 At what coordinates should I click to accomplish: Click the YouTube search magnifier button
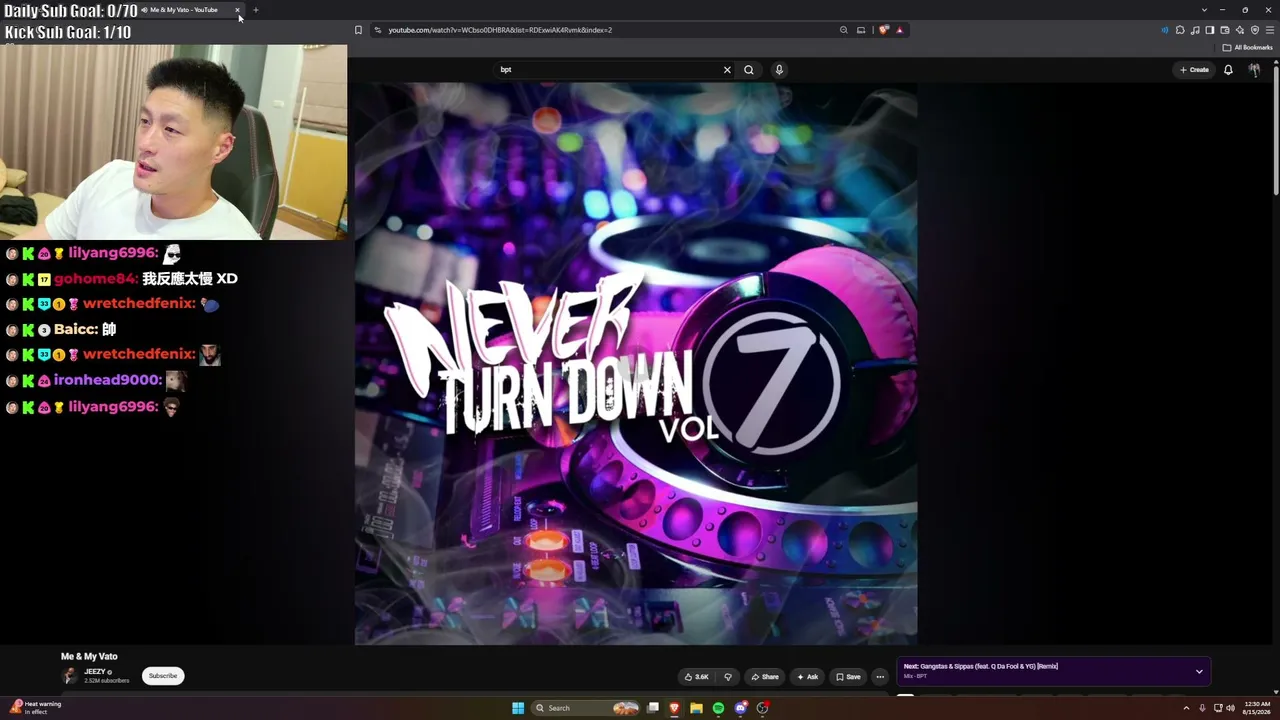pyautogui.click(x=748, y=70)
